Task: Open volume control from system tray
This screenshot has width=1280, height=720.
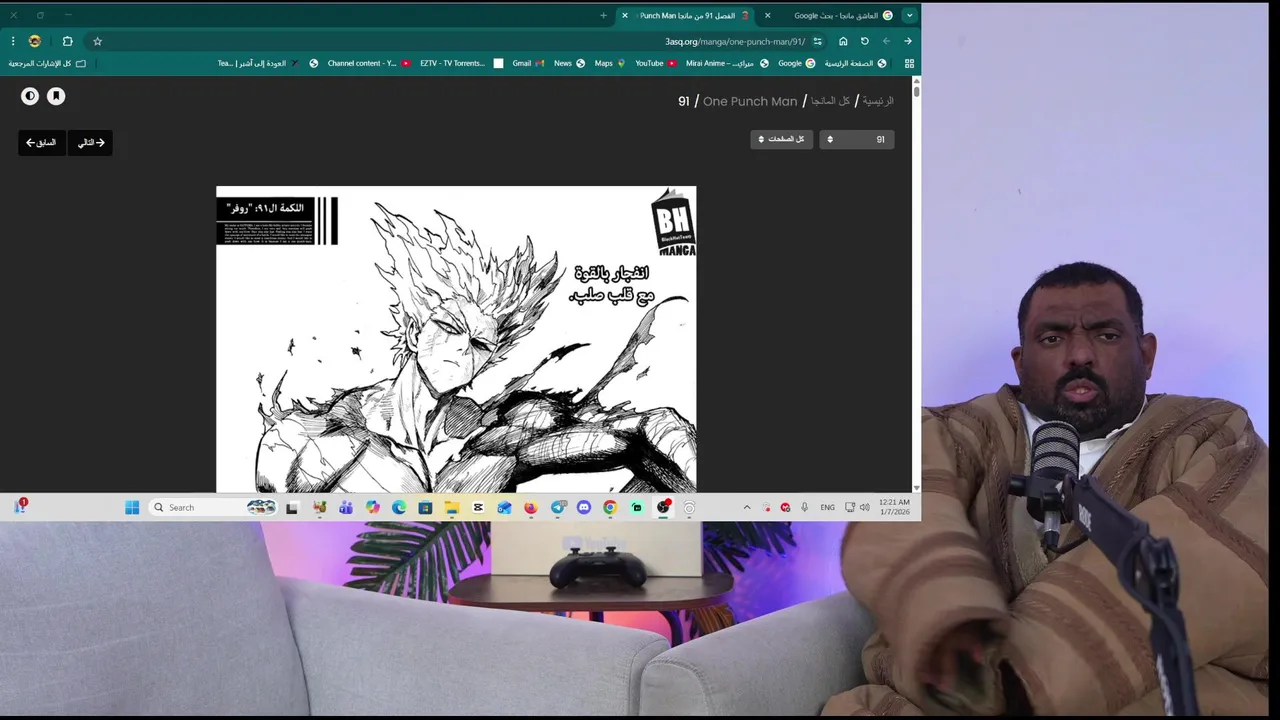Action: click(865, 508)
